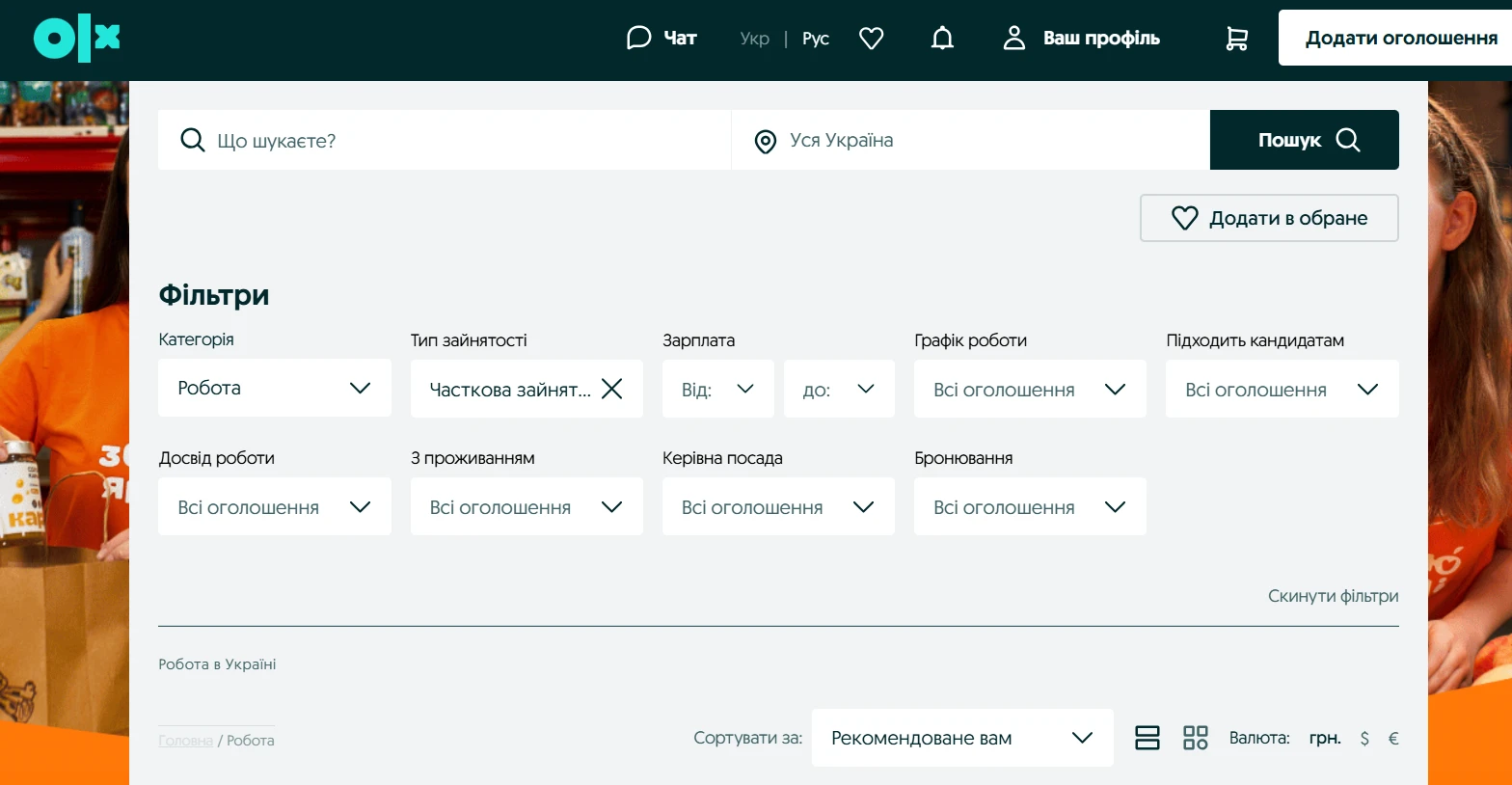1512x785 pixels.
Task: Expand the З проживанням dropdown
Action: (526, 506)
